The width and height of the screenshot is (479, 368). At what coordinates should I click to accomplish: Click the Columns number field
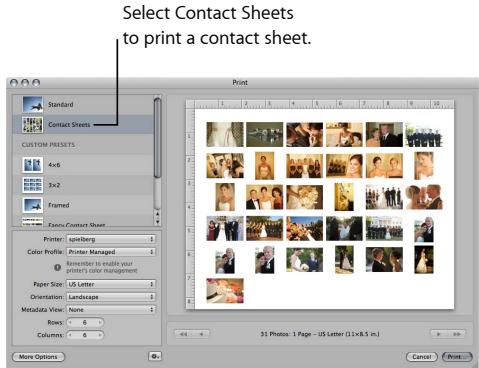[85, 335]
